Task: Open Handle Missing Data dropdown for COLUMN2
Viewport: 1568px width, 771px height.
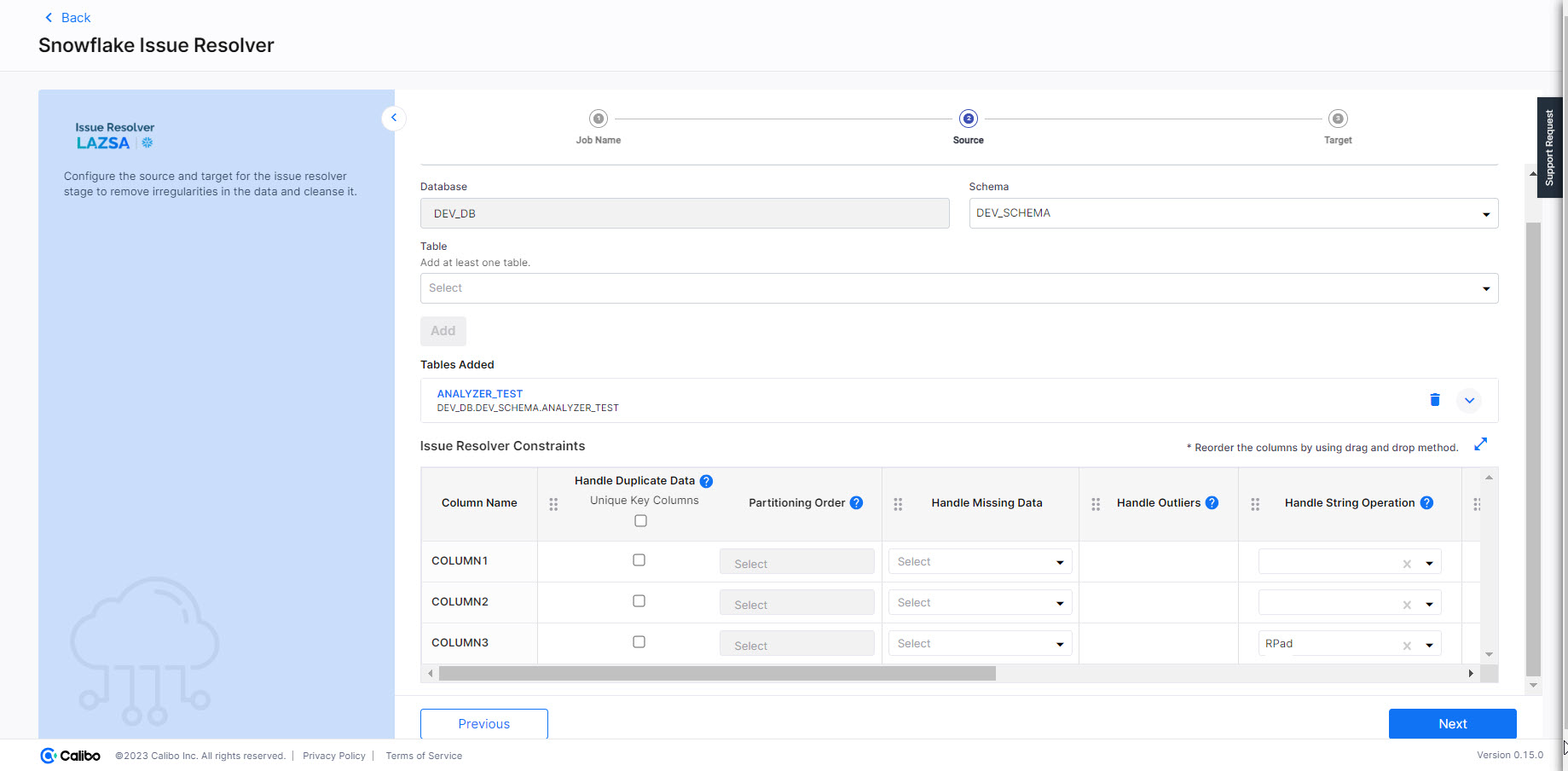Action: 980,602
